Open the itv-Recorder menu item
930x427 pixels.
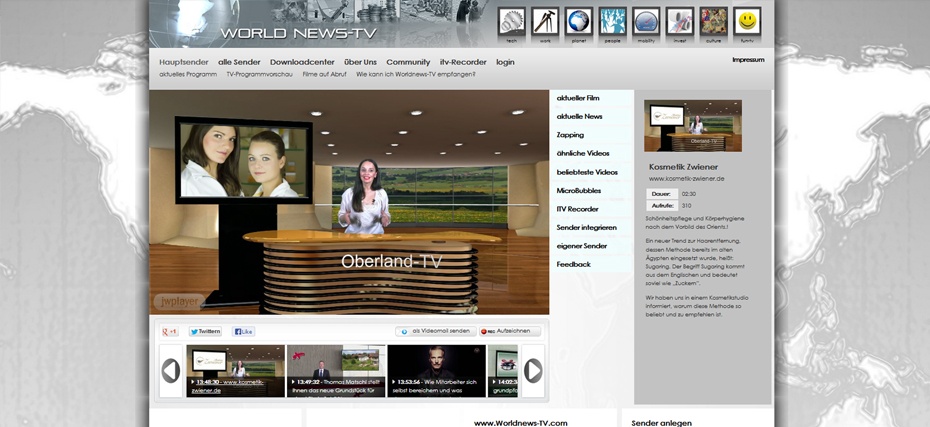tap(463, 62)
